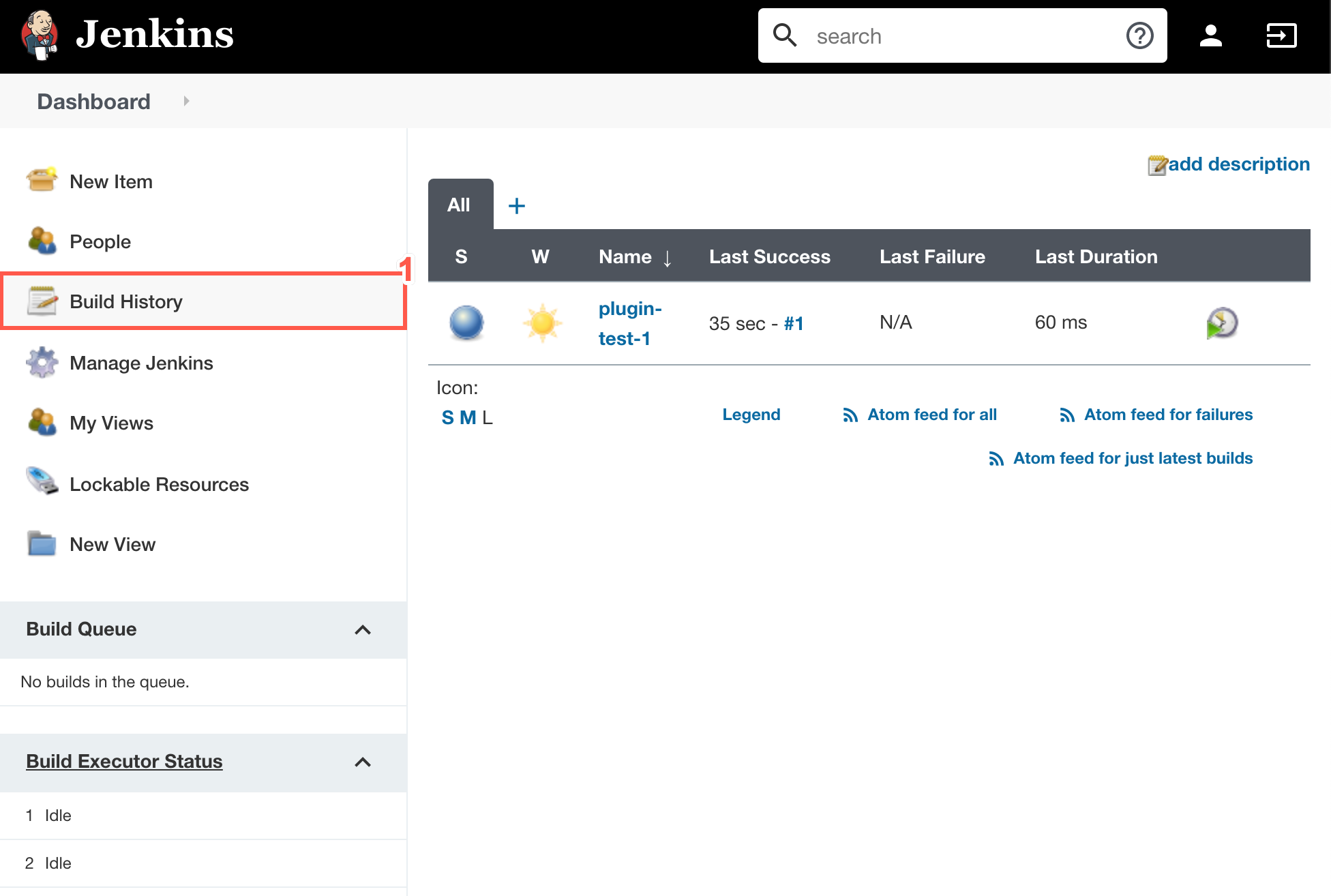Image resolution: width=1331 pixels, height=896 pixels.
Task: Open Manage Jenkins gear icon
Action: pyautogui.click(x=42, y=362)
